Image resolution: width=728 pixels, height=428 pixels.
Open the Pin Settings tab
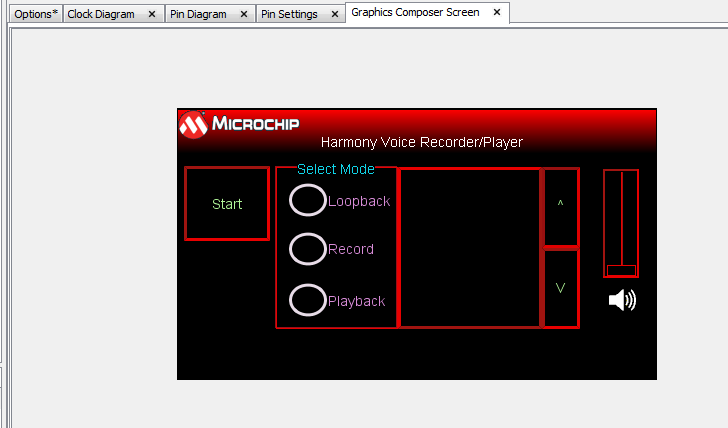(289, 14)
